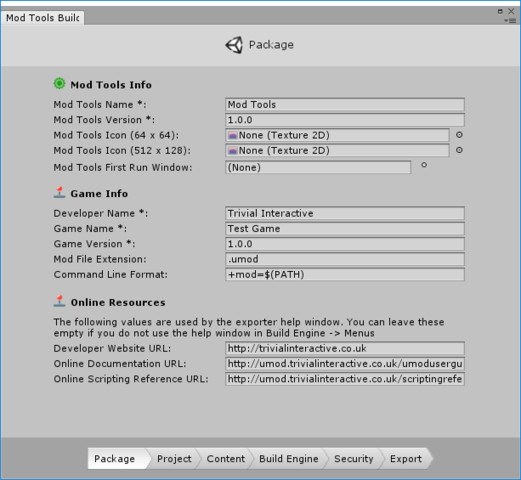Go to the Content step tab
The image size is (521, 480).
225,459
